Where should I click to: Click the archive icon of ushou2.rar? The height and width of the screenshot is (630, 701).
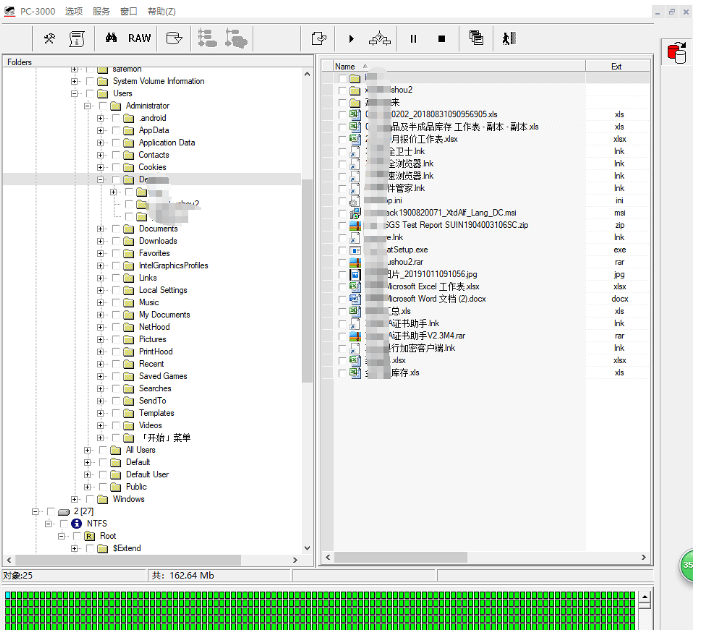click(355, 262)
